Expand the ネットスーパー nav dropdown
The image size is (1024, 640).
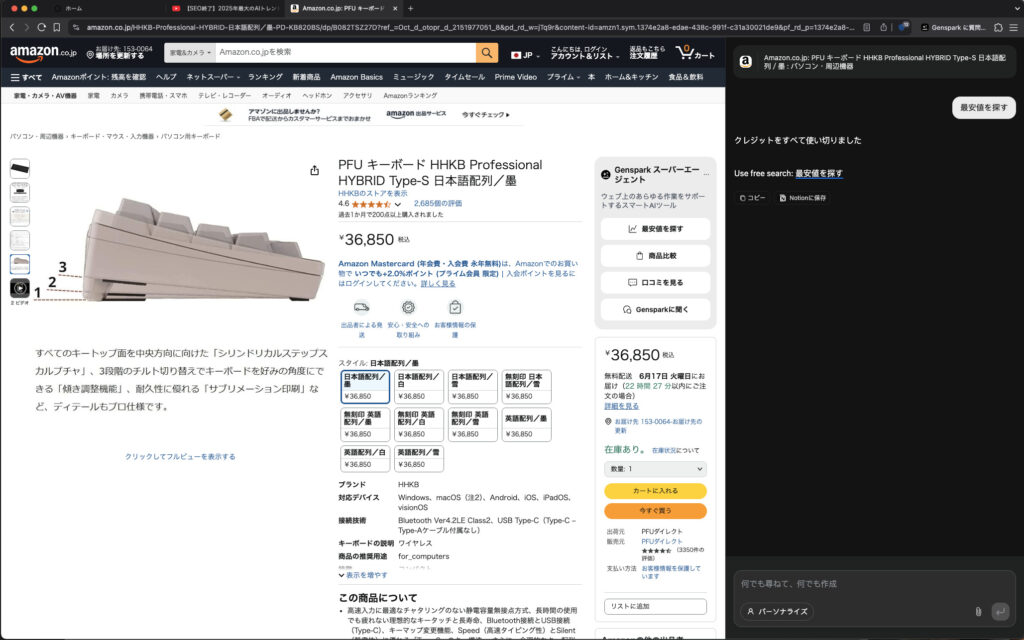point(213,77)
